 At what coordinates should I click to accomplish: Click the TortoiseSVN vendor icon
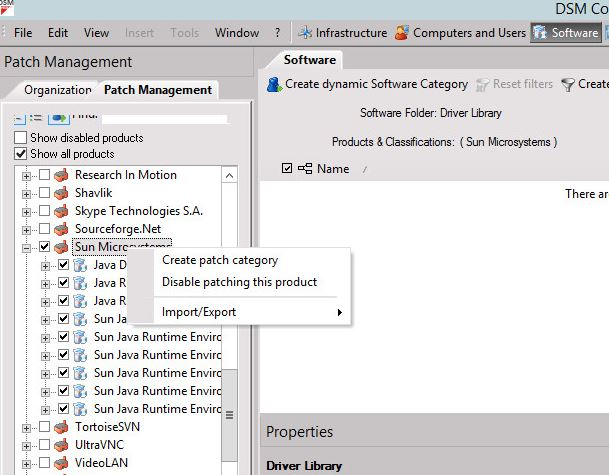(62, 427)
